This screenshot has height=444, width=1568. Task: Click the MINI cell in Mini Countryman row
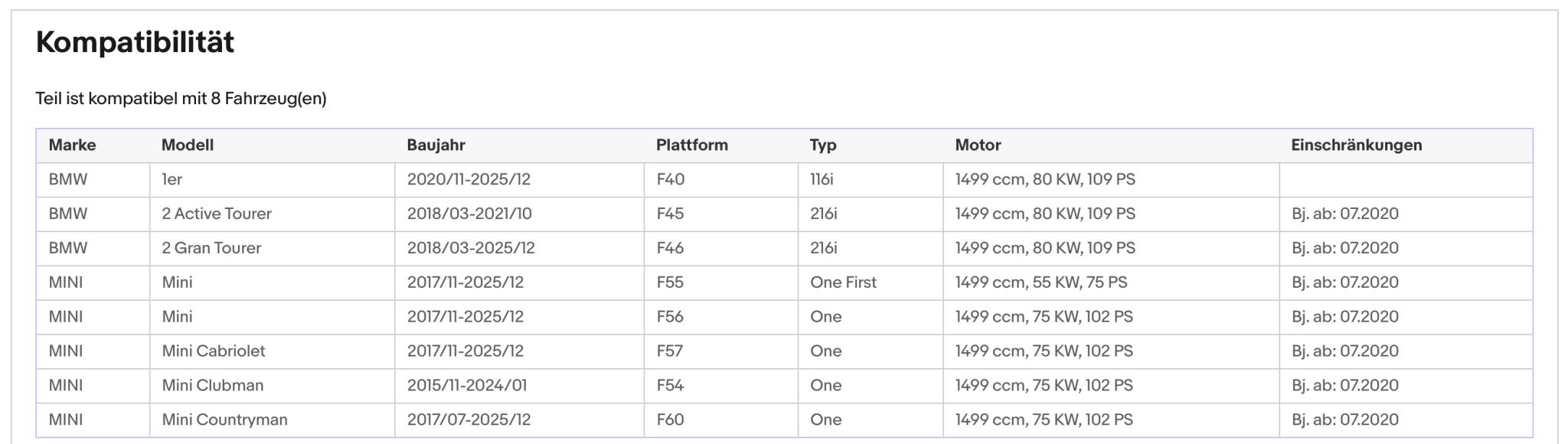pos(93,420)
